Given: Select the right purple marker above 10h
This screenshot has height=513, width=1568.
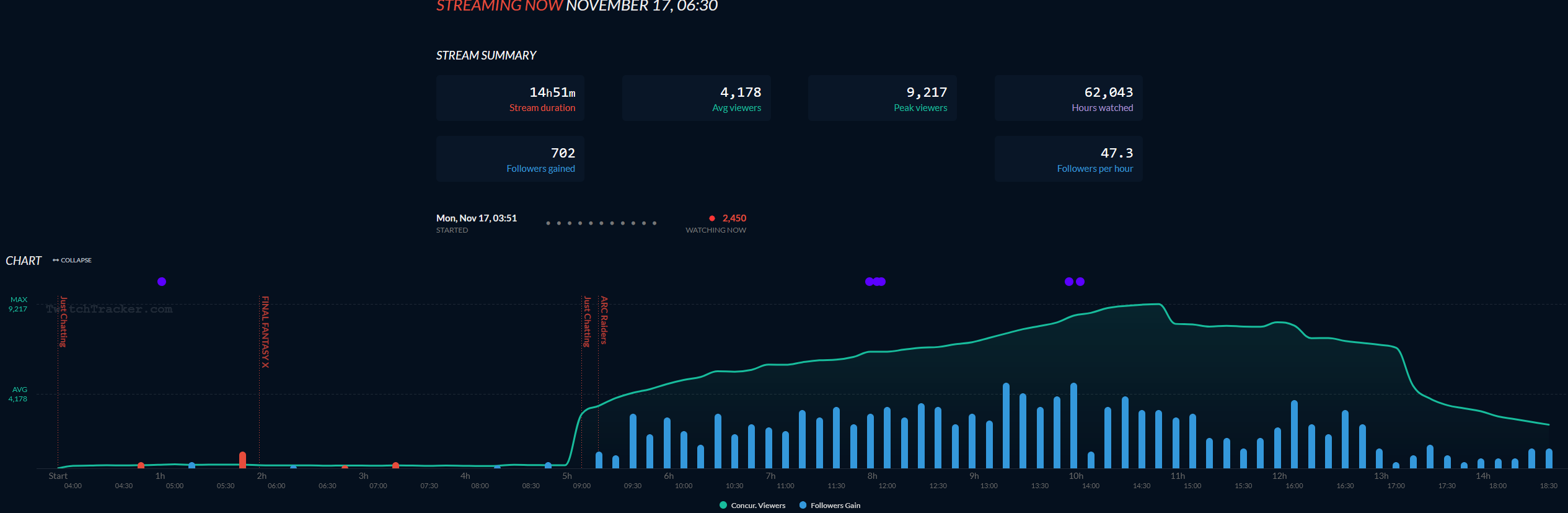Looking at the screenshot, I should tap(1080, 282).
